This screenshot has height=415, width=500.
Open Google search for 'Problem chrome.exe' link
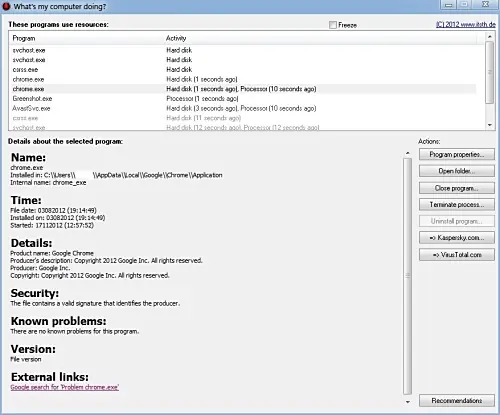65,387
